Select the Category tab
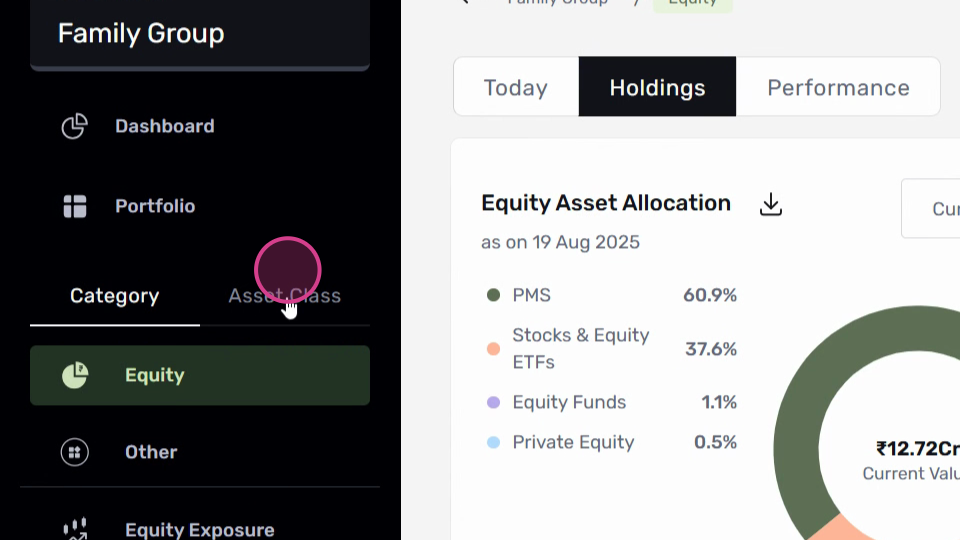This screenshot has width=960, height=540. click(x=114, y=296)
